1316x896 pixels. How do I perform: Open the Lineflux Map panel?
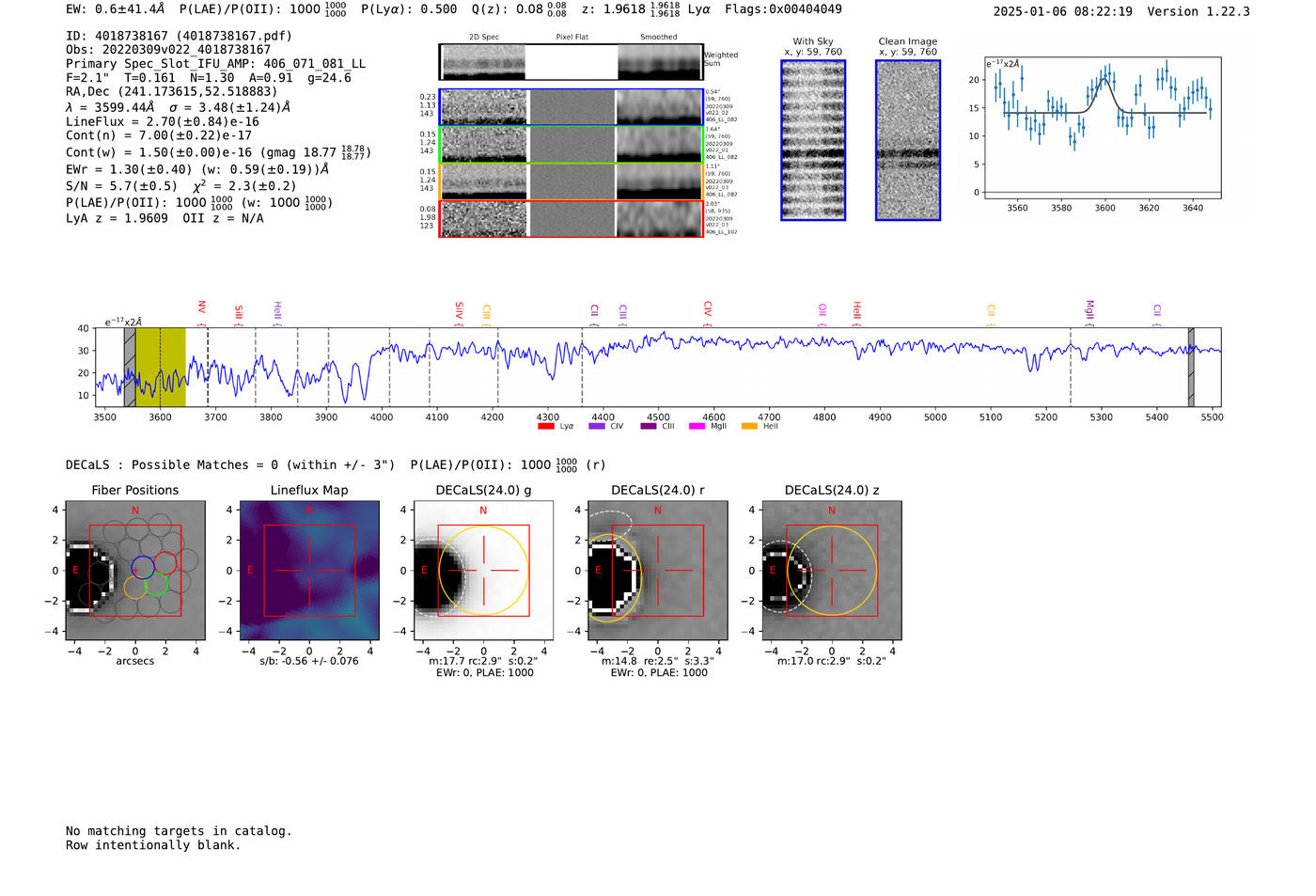pos(309,571)
